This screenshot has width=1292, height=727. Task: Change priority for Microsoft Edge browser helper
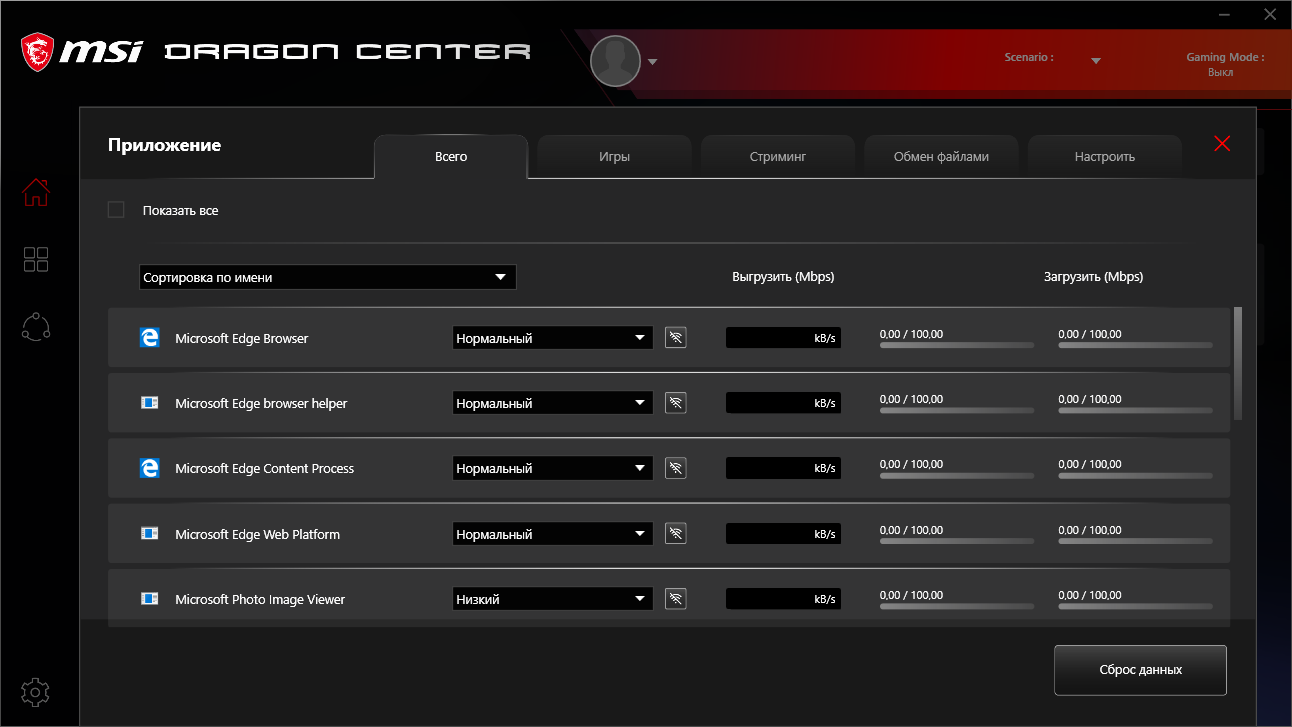(x=552, y=403)
